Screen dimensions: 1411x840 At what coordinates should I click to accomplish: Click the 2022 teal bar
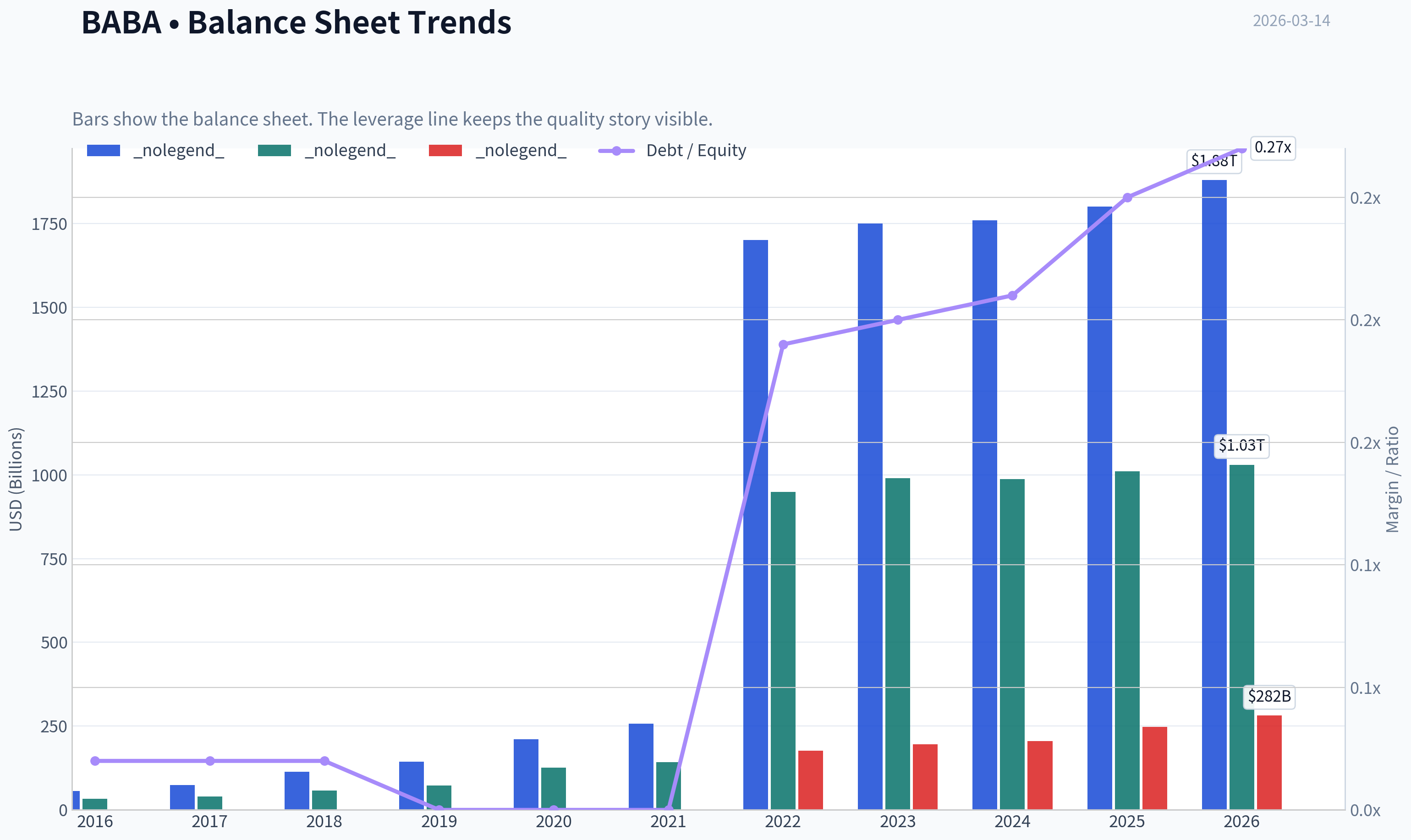point(783,650)
